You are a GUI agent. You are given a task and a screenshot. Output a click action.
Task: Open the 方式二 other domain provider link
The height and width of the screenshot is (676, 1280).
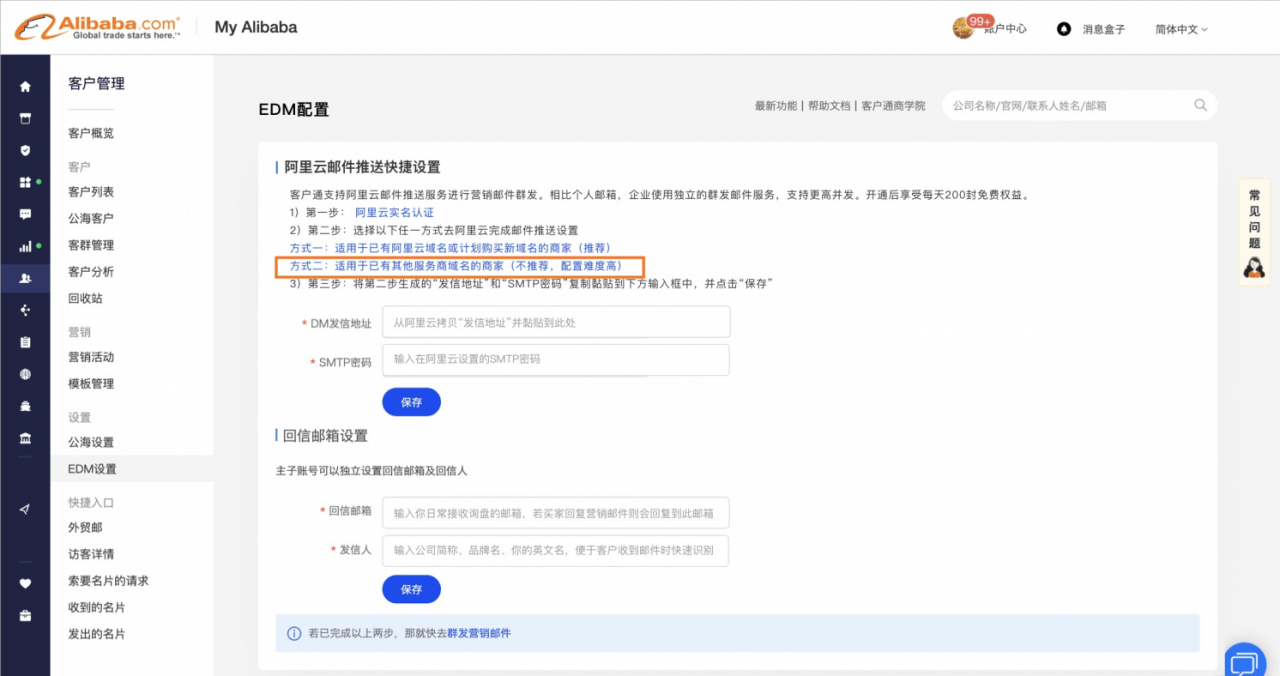point(456,266)
